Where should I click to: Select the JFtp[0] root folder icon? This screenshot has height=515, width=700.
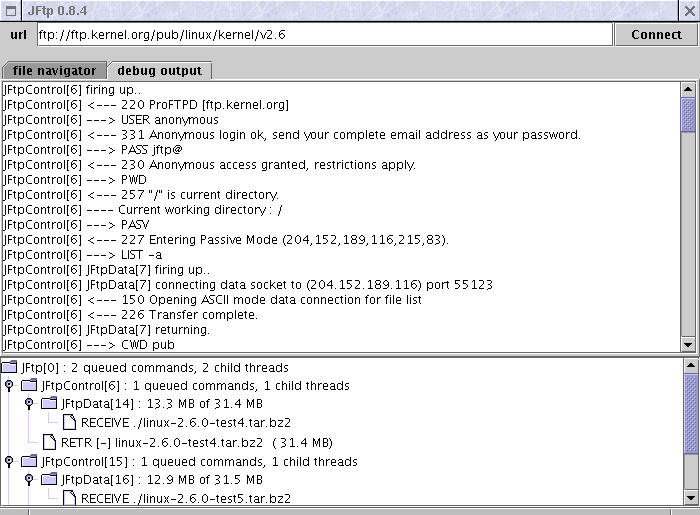pyautogui.click(x=9, y=367)
